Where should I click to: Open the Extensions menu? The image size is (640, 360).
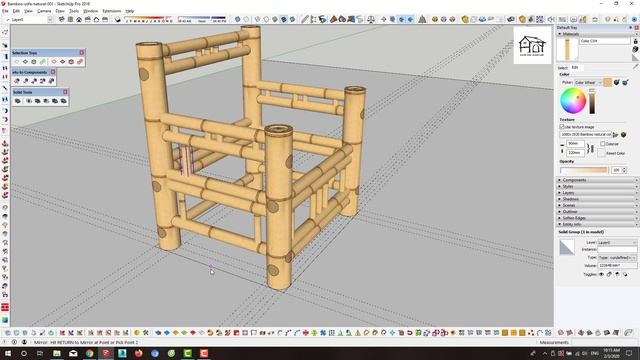[x=111, y=11]
